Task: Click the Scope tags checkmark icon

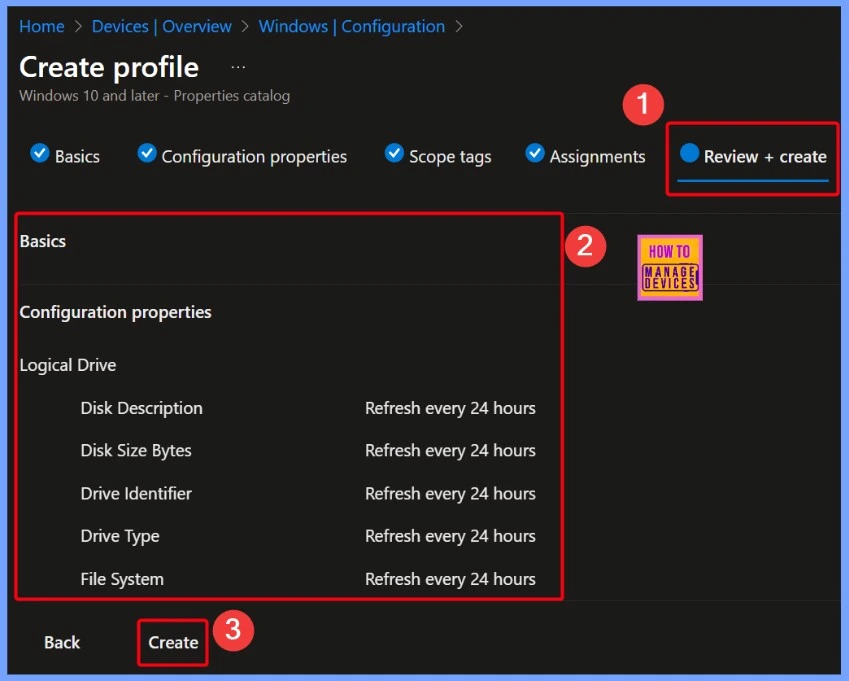Action: [x=394, y=153]
